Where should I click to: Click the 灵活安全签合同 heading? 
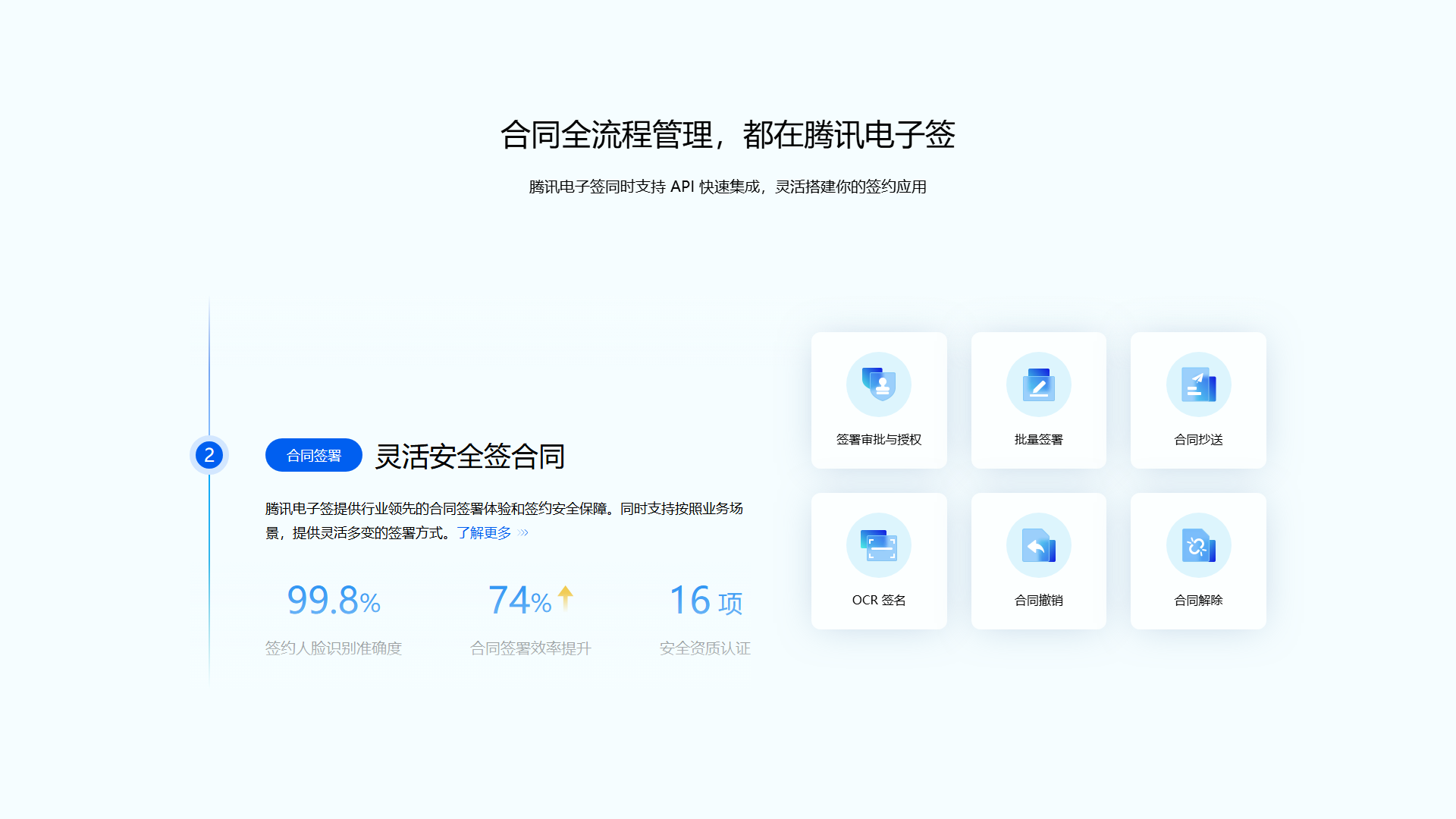470,457
